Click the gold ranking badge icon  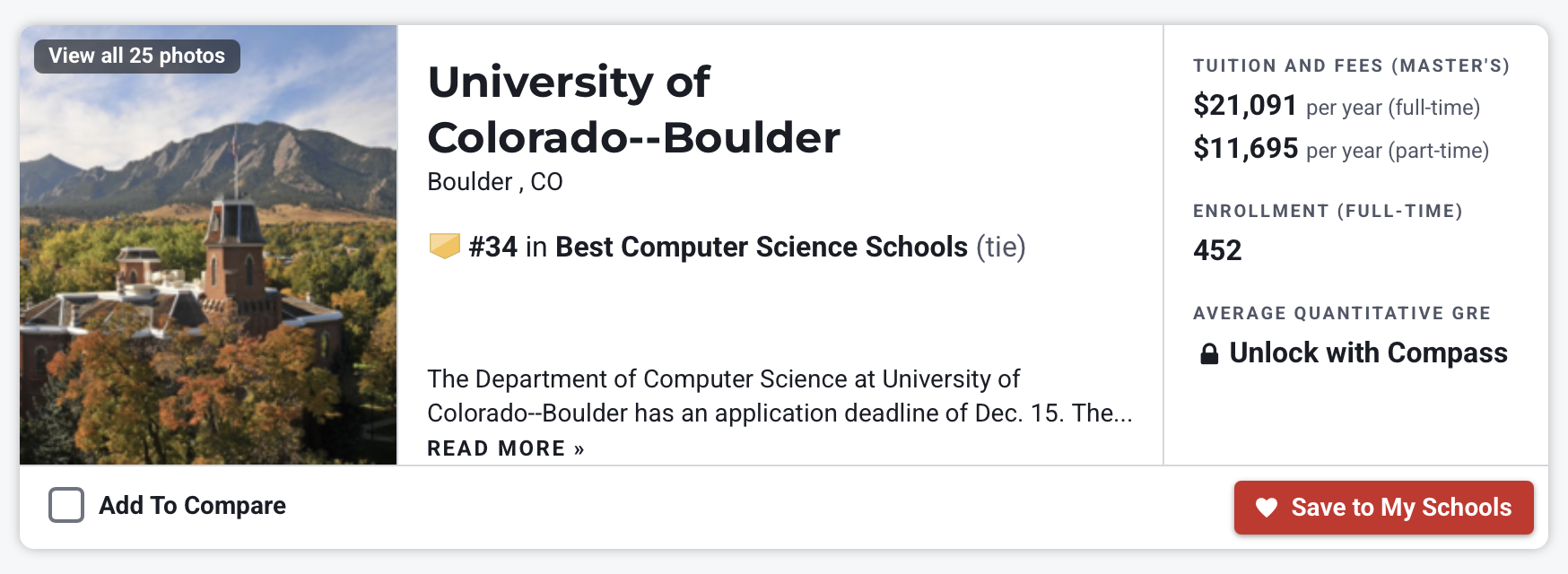pyautogui.click(x=444, y=246)
